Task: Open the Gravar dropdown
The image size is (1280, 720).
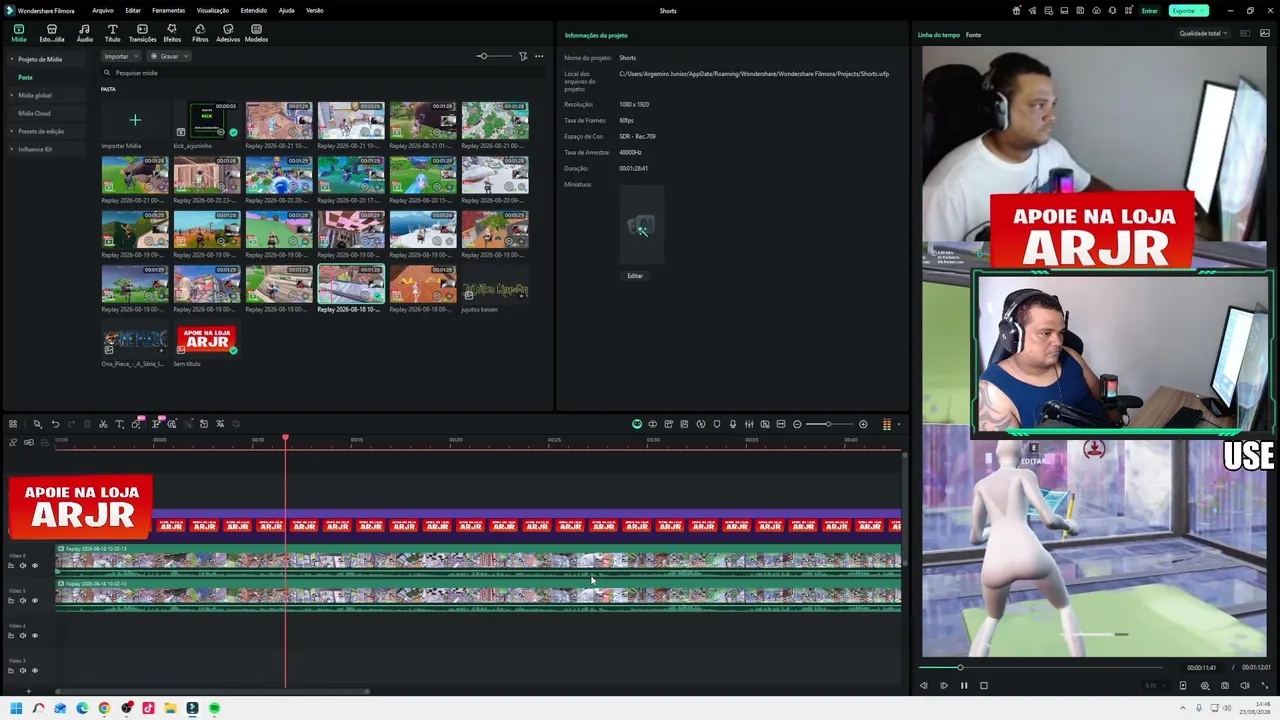Action: pyautogui.click(x=170, y=56)
